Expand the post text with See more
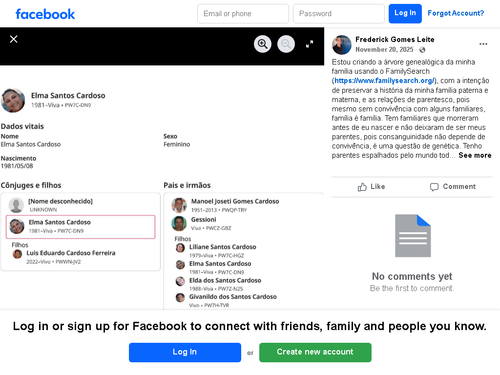 pyautogui.click(x=475, y=155)
